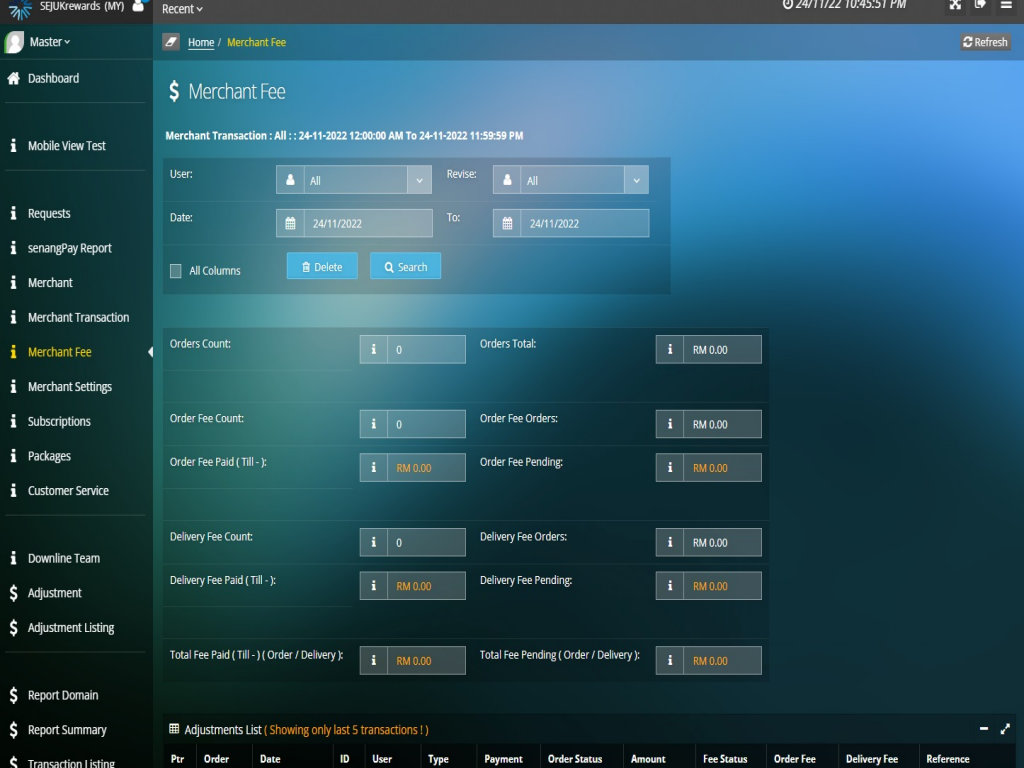Go to Subscriptions in the sidebar

point(59,422)
